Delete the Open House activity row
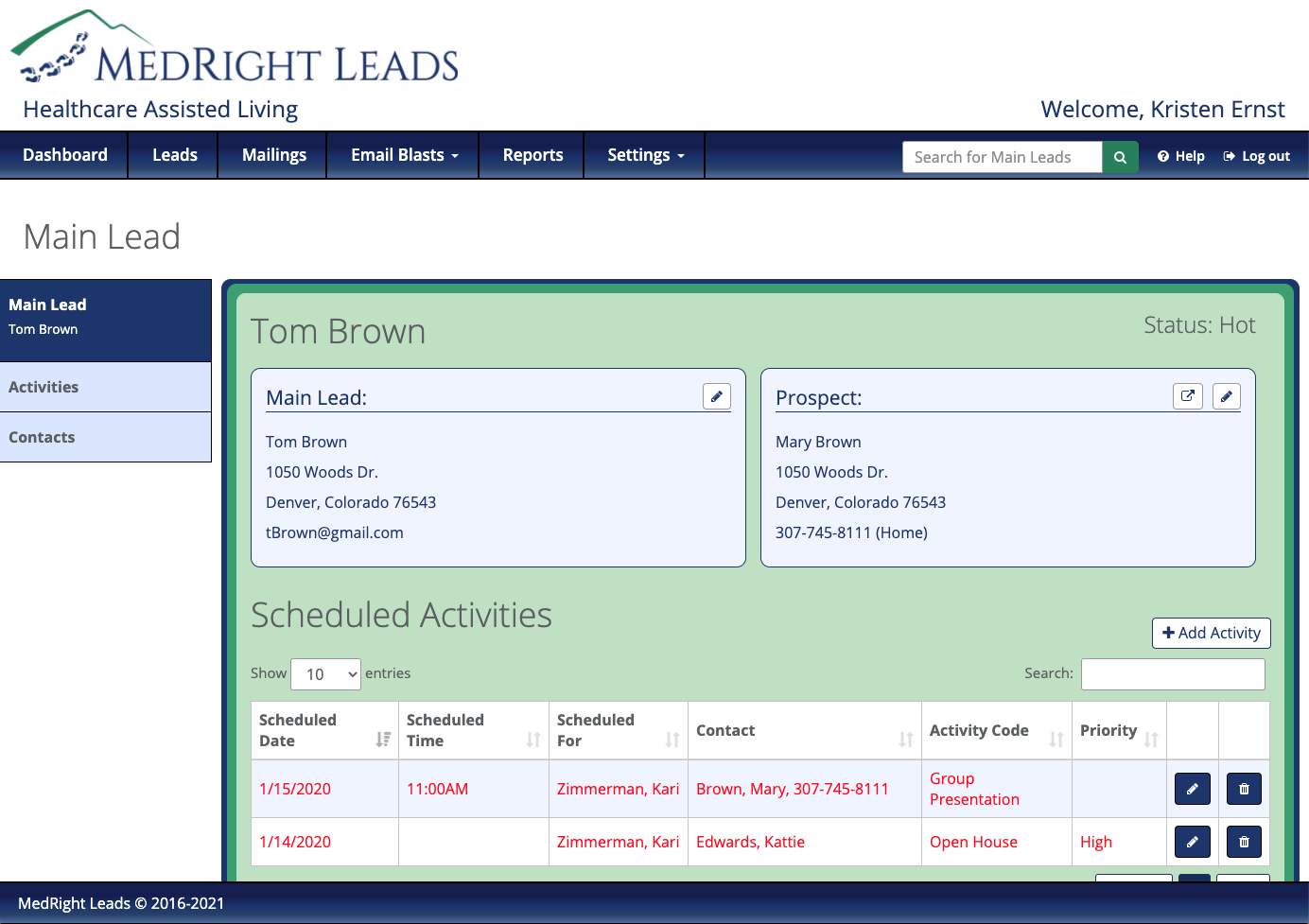This screenshot has width=1309, height=924. pyautogui.click(x=1244, y=842)
